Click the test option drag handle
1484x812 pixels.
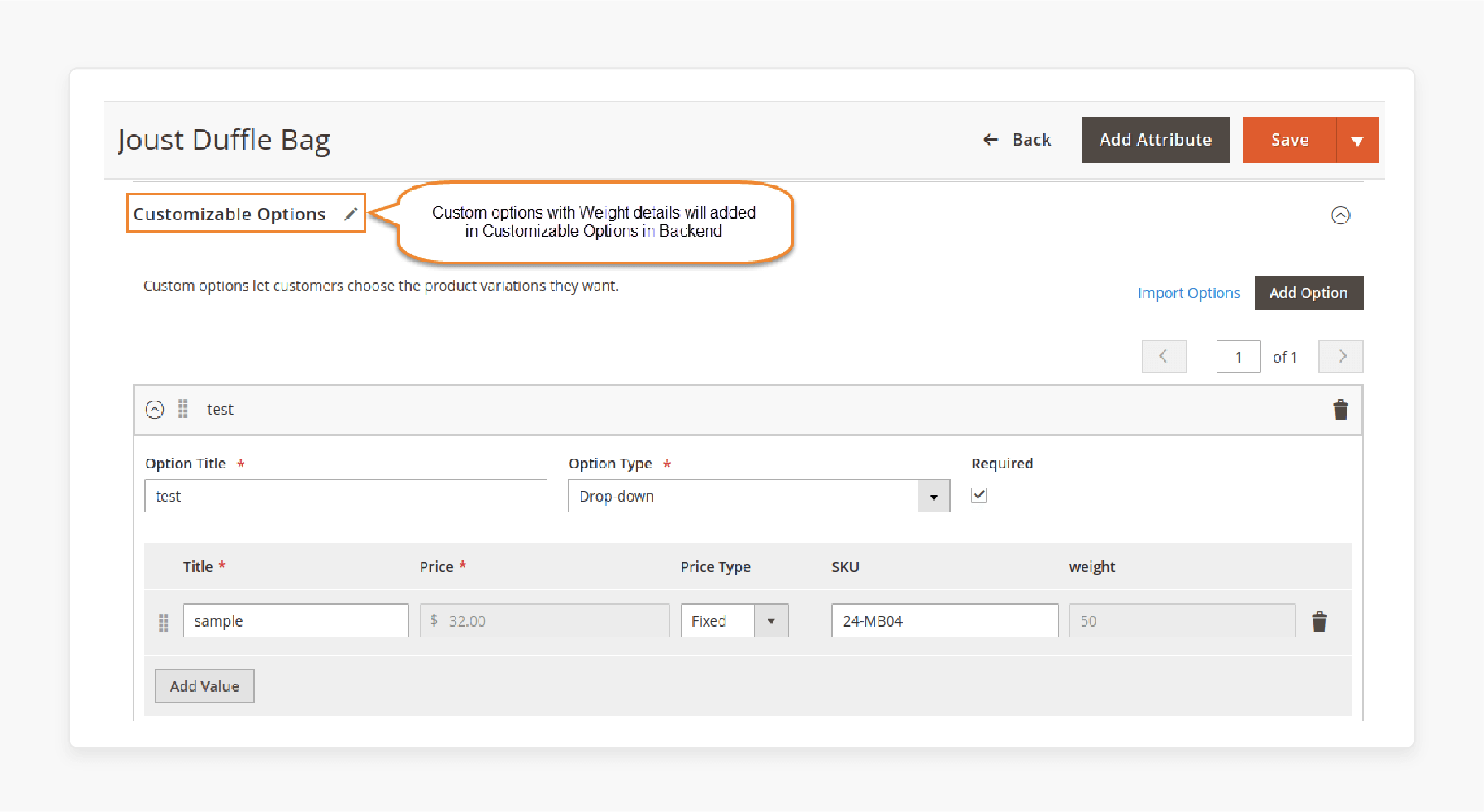[183, 409]
